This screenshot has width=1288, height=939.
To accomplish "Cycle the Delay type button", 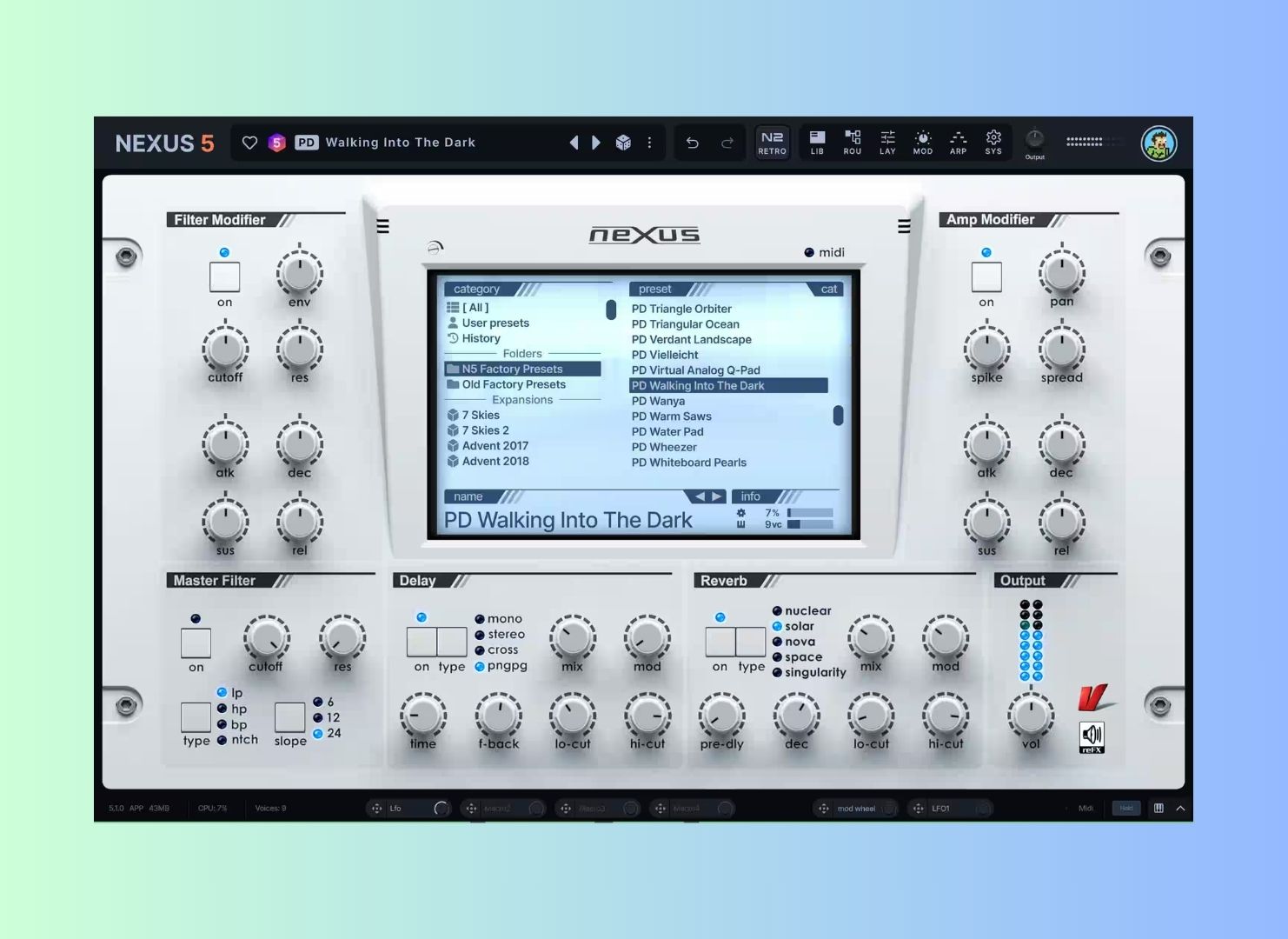I will [452, 642].
